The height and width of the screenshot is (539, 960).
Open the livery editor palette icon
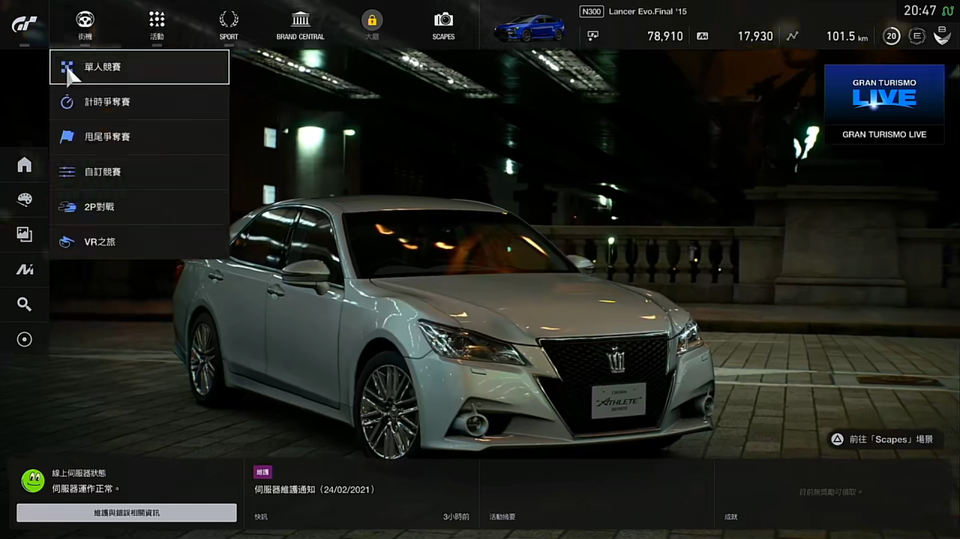24,199
